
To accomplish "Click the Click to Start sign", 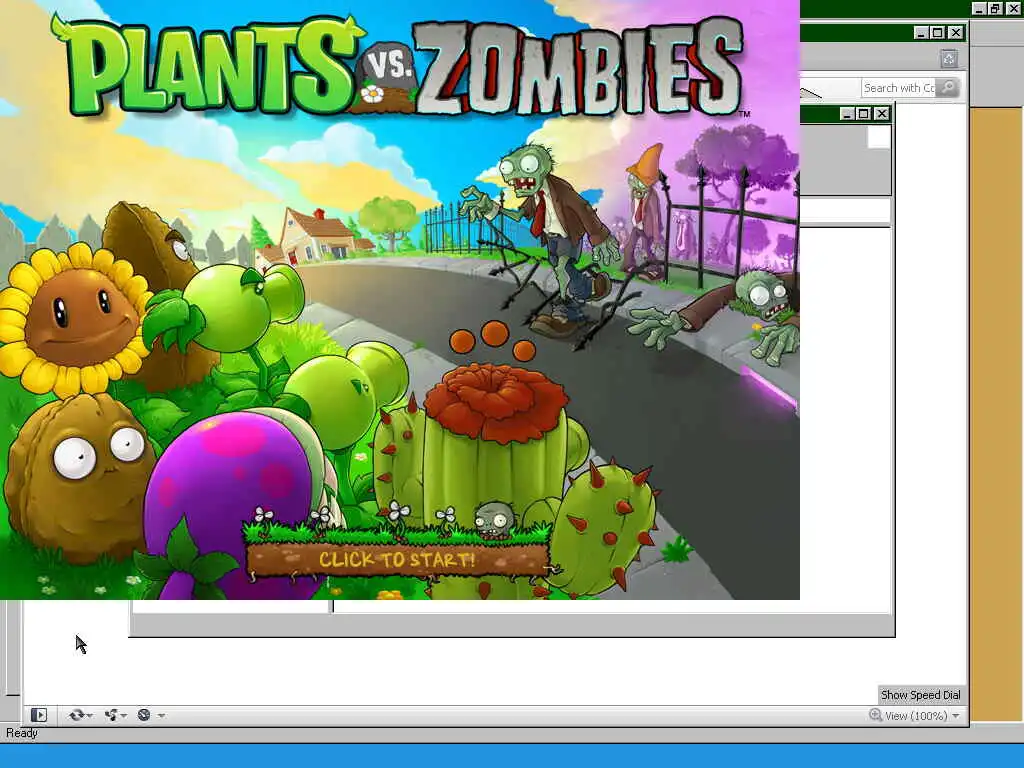I will (397, 559).
